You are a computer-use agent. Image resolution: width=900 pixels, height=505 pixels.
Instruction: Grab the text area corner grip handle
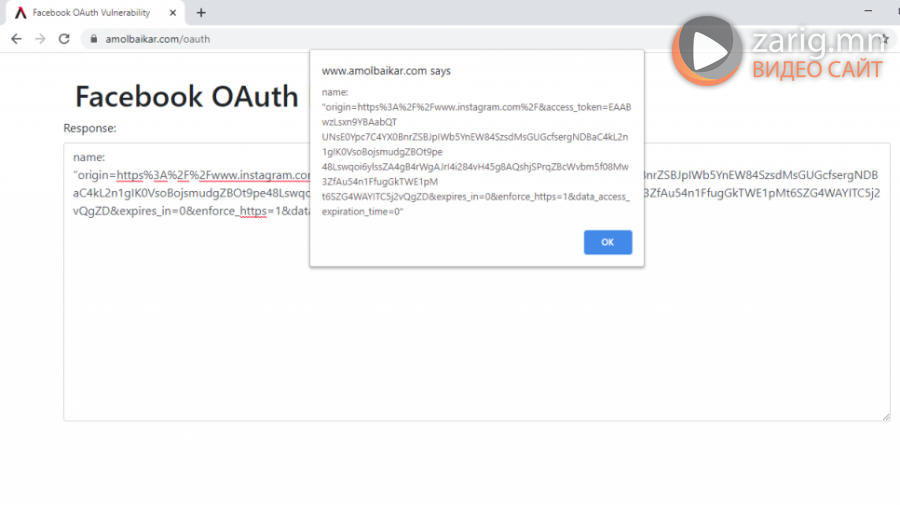(x=886, y=417)
